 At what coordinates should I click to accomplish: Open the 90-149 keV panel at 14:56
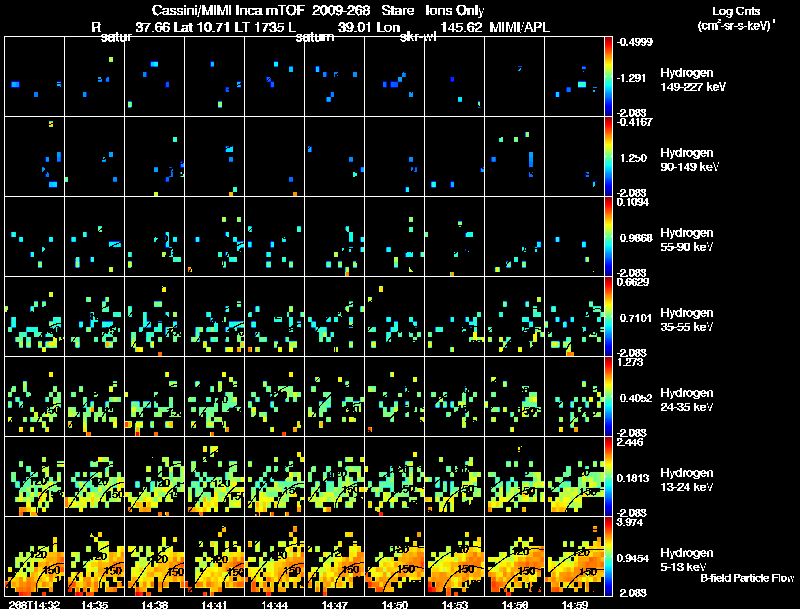pyautogui.click(x=514, y=156)
